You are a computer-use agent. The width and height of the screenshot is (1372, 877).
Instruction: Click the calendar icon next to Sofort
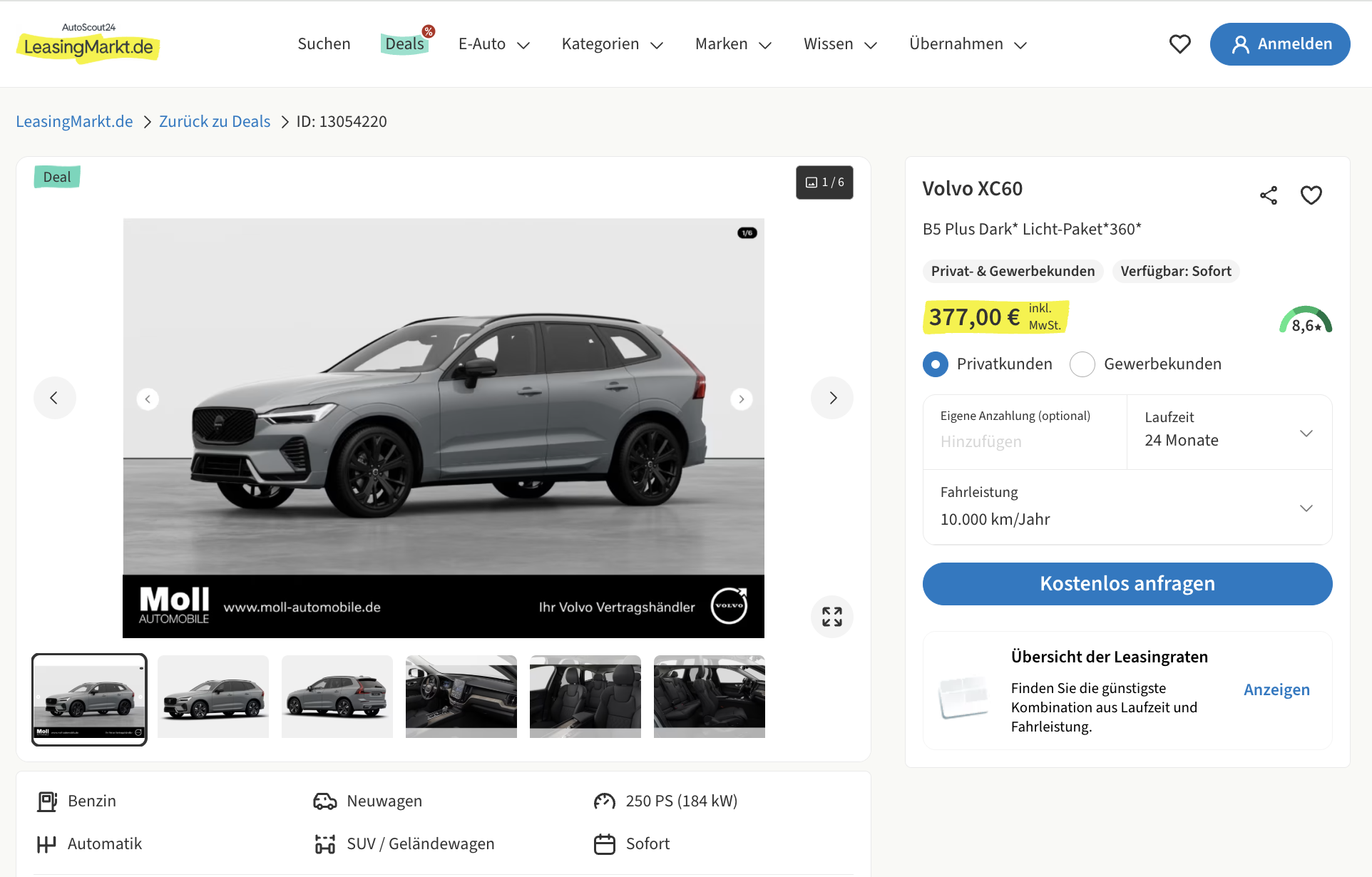(605, 844)
